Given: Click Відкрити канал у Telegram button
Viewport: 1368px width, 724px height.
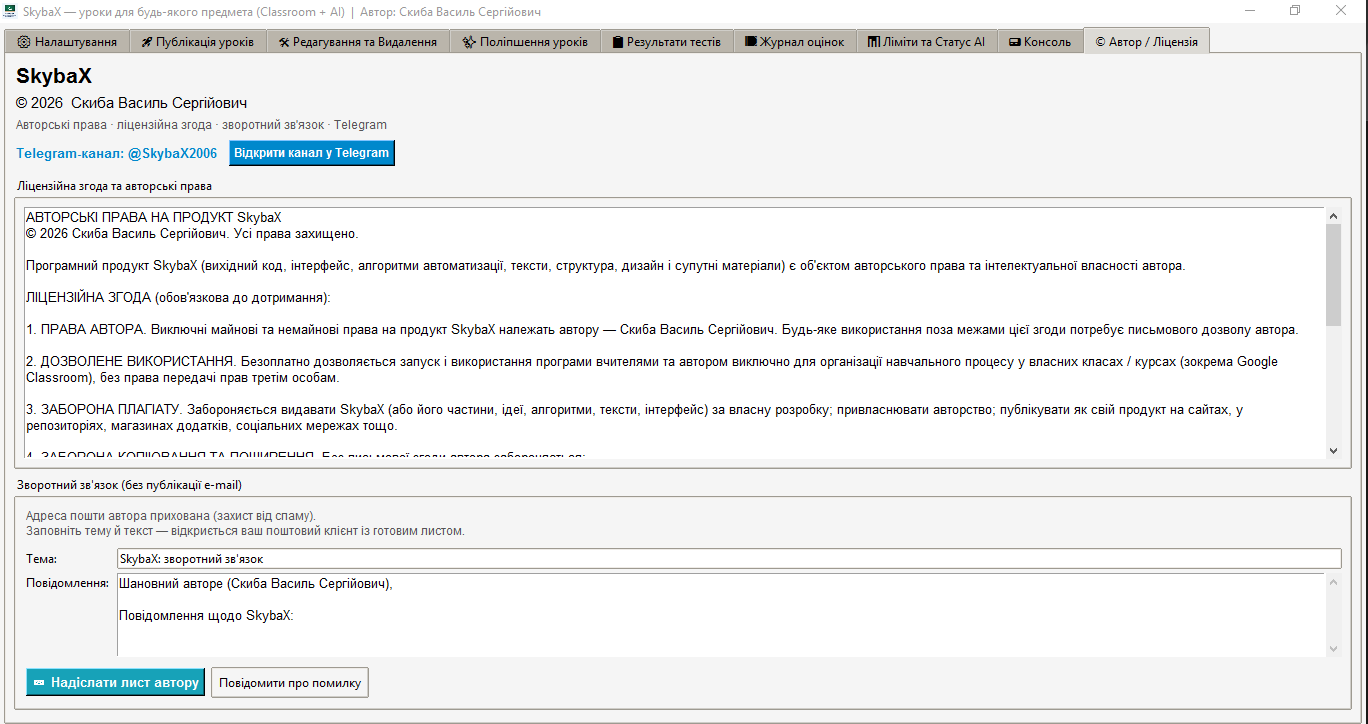Looking at the screenshot, I should pyautogui.click(x=312, y=153).
